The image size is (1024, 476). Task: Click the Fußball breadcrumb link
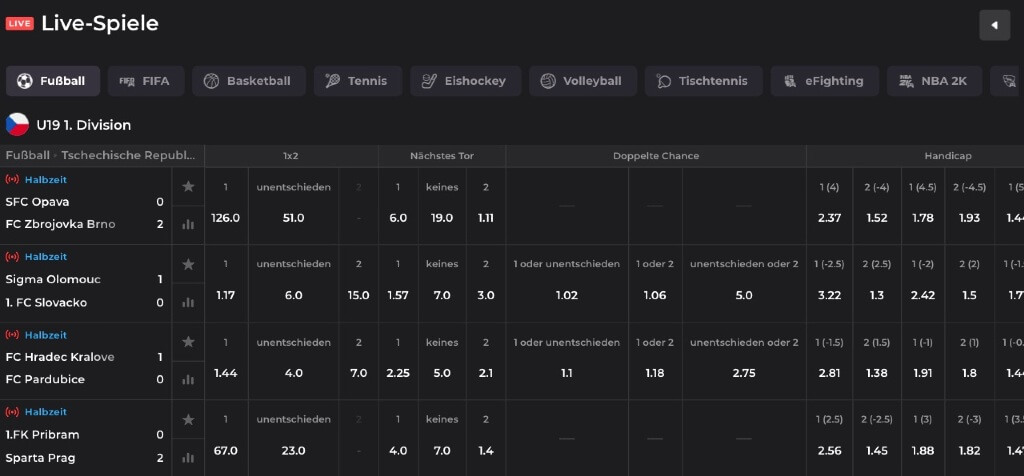(27, 155)
